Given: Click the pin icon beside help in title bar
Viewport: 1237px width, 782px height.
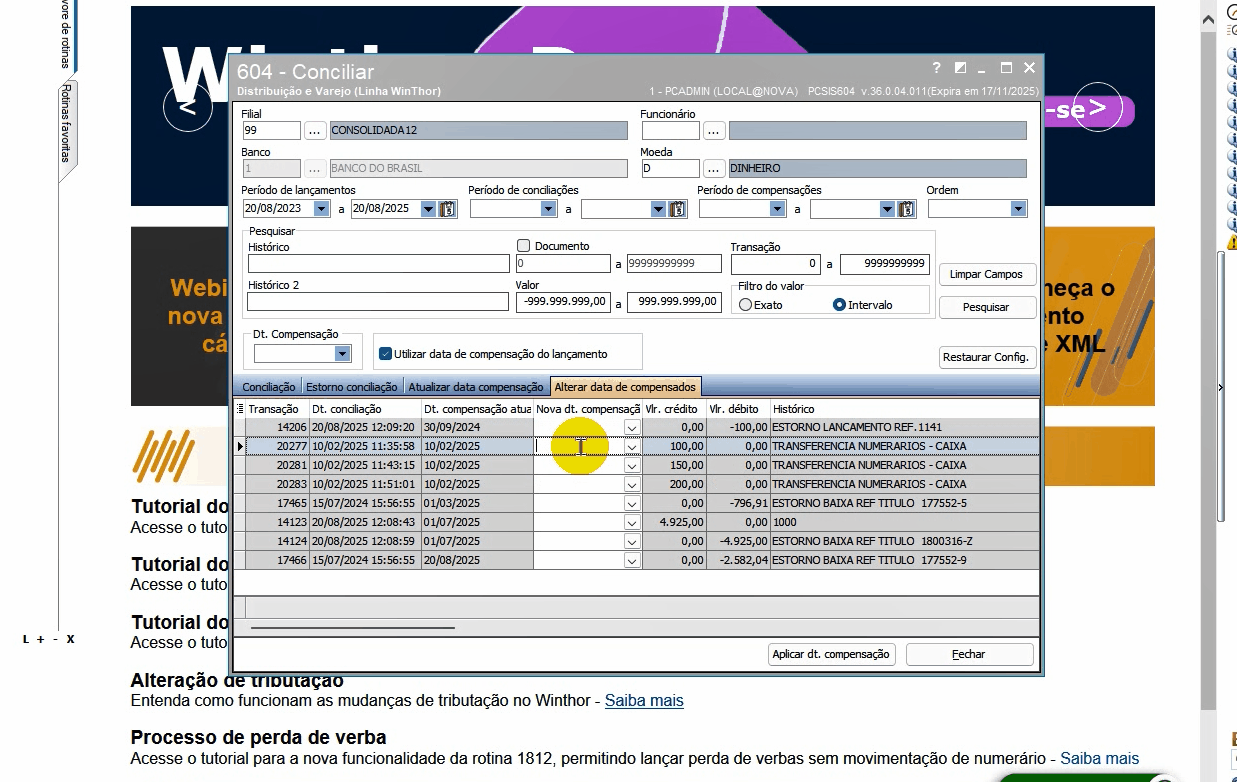Looking at the screenshot, I should pyautogui.click(x=960, y=68).
